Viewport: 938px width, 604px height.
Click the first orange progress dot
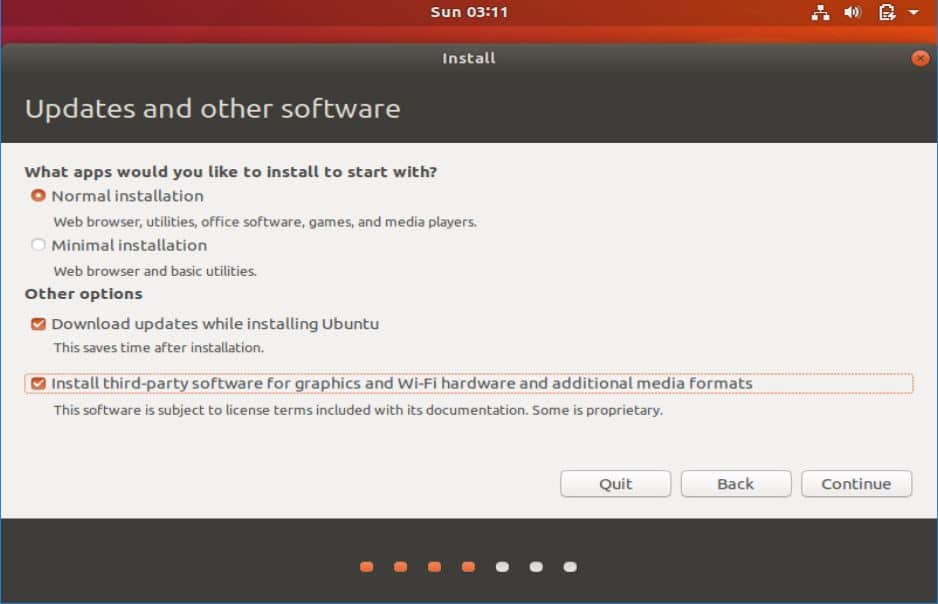(367, 566)
